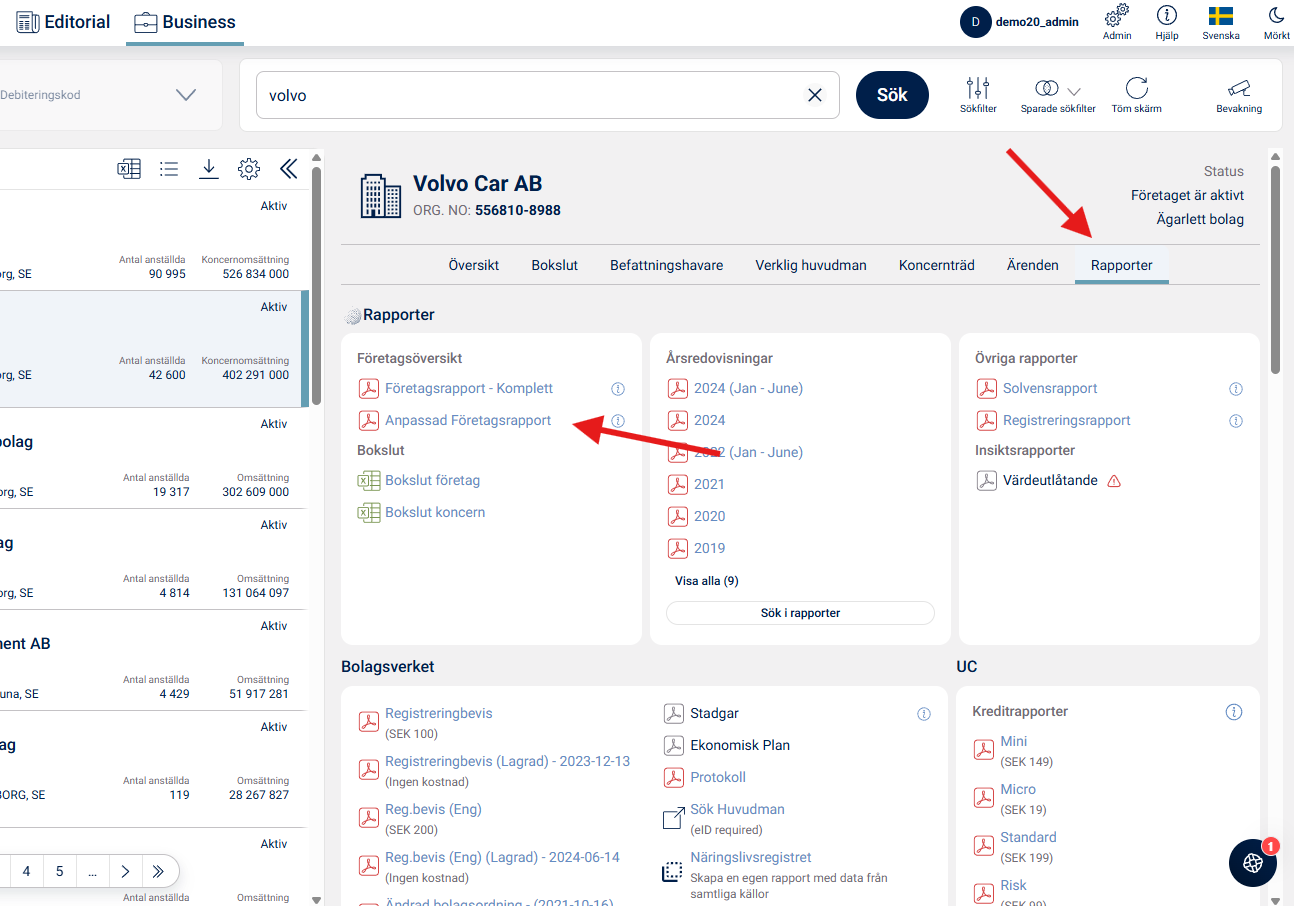Open Värdeutlåtande report

tap(1050, 480)
